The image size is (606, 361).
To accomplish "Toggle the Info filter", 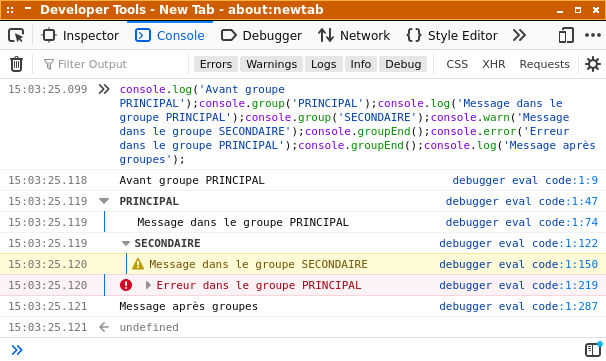I will click(361, 64).
